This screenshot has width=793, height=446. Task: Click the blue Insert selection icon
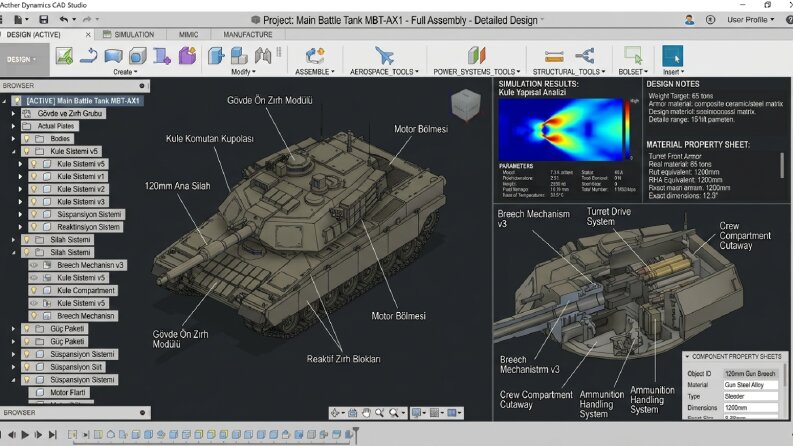coord(672,56)
